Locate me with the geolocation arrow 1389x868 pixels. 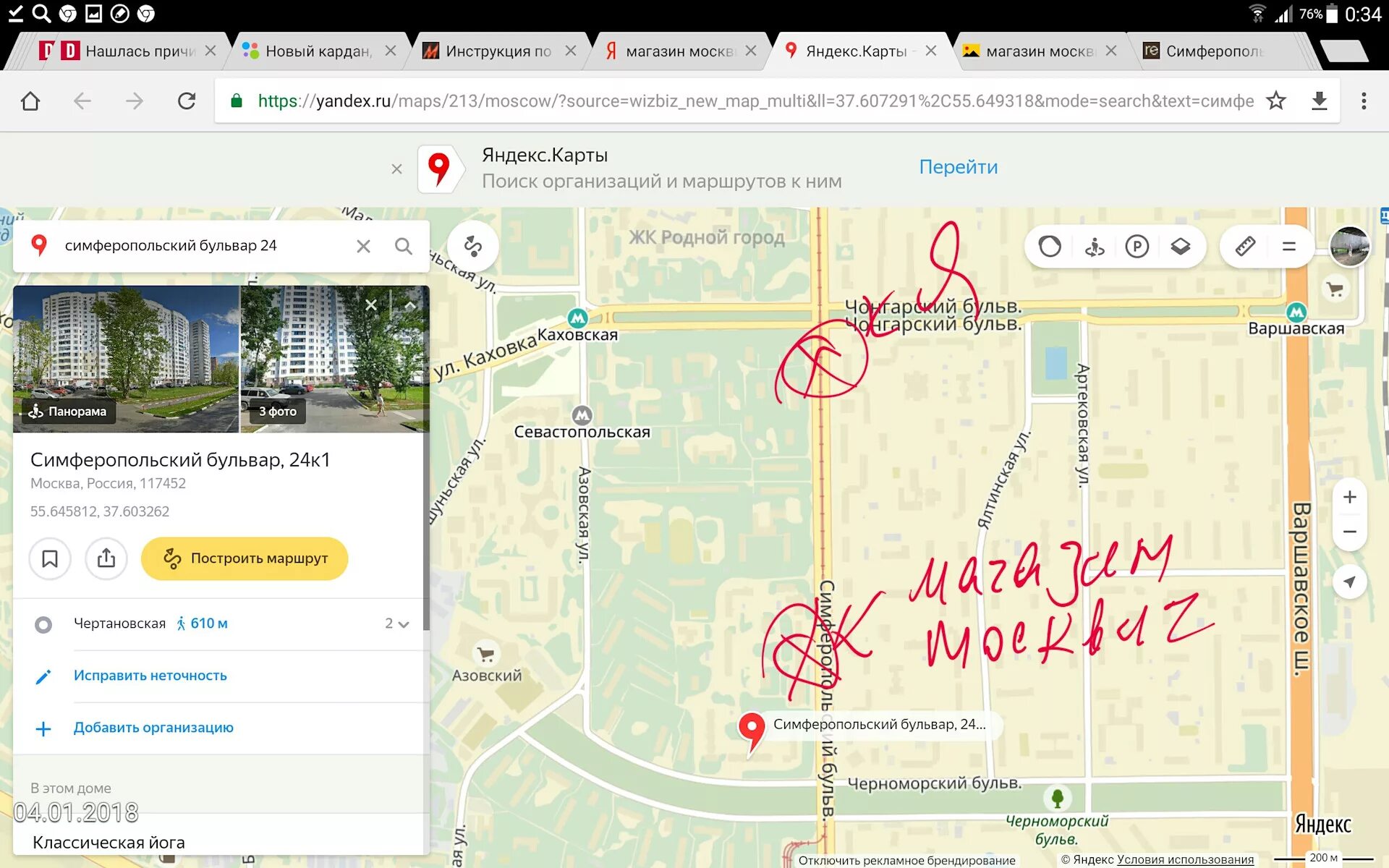1349,582
